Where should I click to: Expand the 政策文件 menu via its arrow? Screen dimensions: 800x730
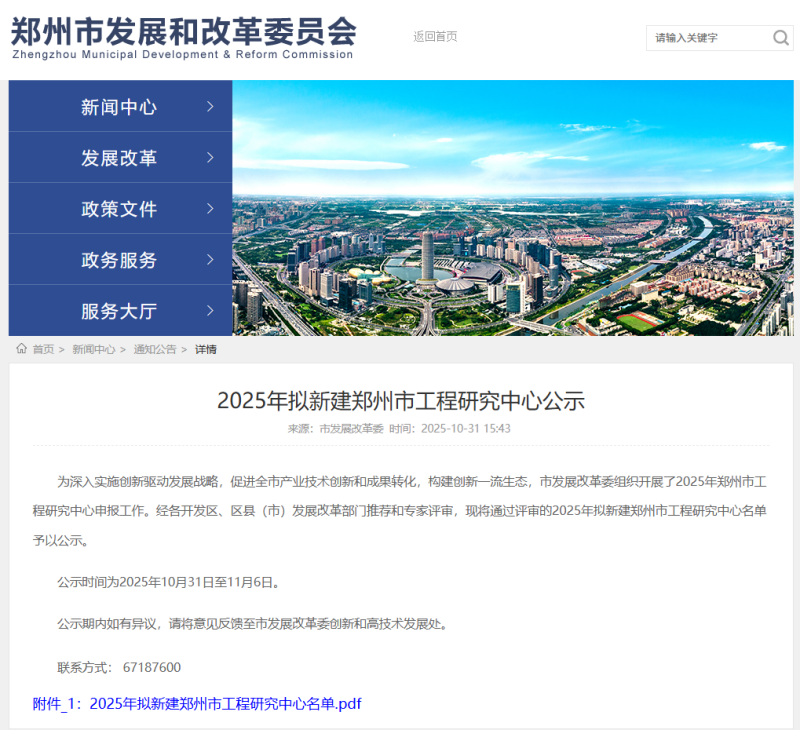(208, 209)
